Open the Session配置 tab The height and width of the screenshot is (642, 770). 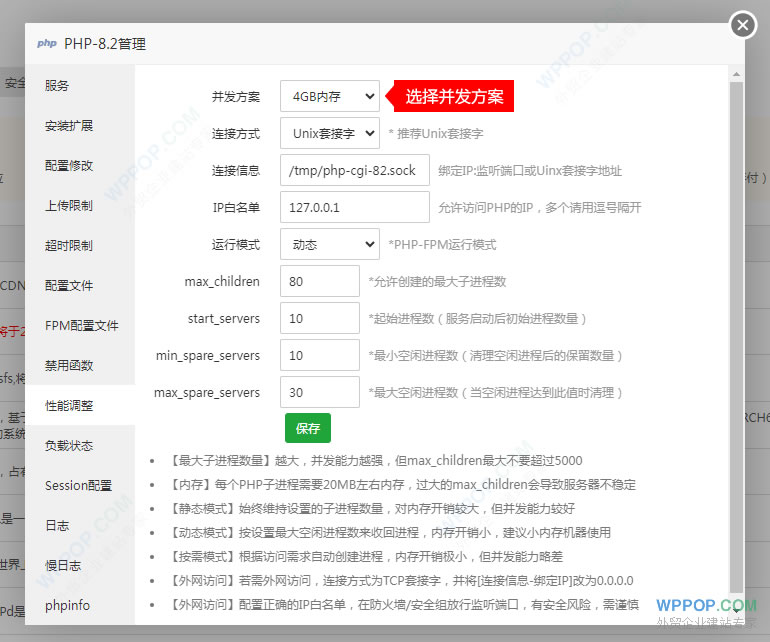click(x=78, y=486)
